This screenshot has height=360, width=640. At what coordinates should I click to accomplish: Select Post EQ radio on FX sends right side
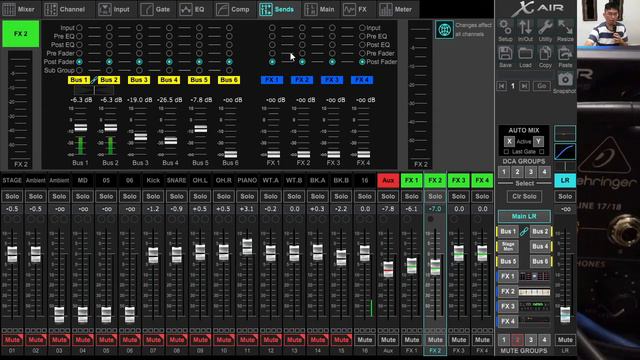pyautogui.click(x=362, y=45)
